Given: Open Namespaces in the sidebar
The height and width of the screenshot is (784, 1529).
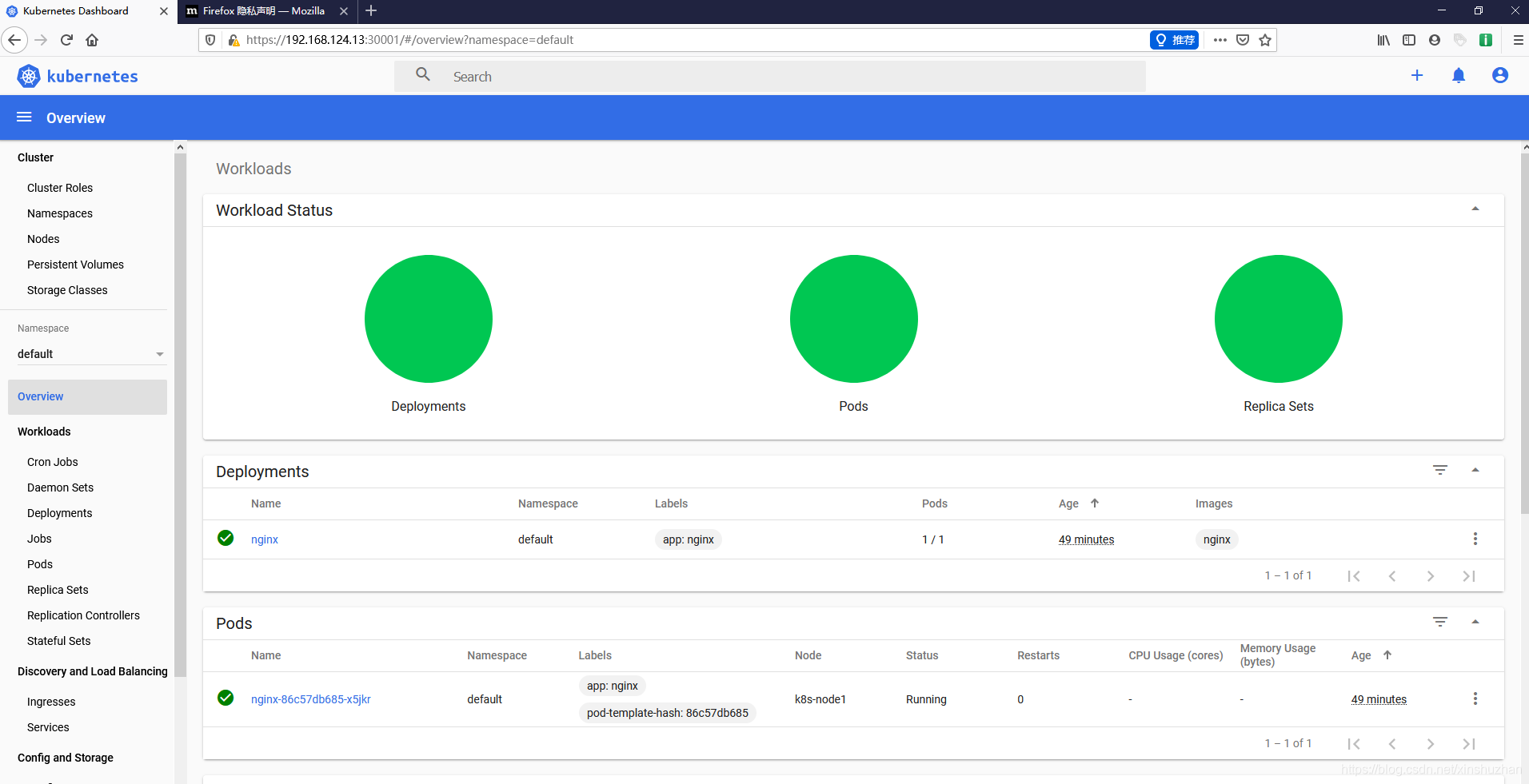Looking at the screenshot, I should point(60,213).
